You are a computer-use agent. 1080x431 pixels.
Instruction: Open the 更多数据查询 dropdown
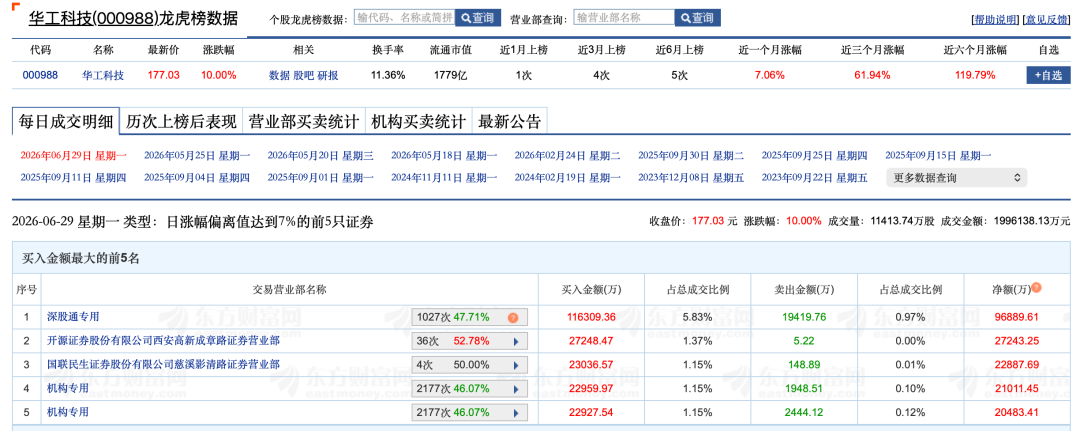click(956, 178)
